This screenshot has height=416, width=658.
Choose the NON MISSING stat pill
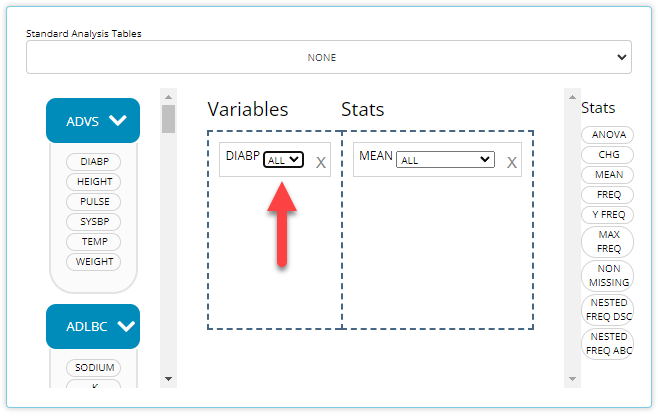(x=607, y=275)
